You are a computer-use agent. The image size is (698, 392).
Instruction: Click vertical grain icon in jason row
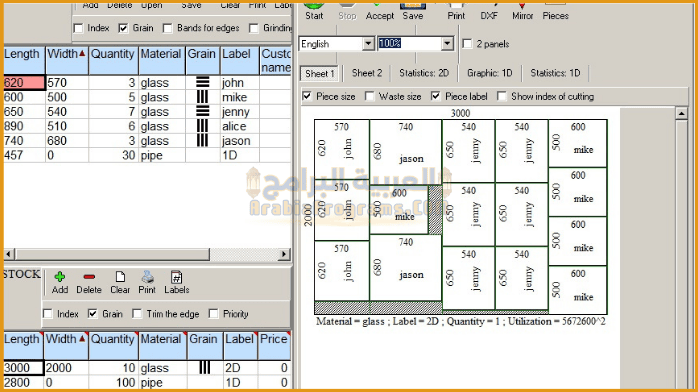(203, 141)
